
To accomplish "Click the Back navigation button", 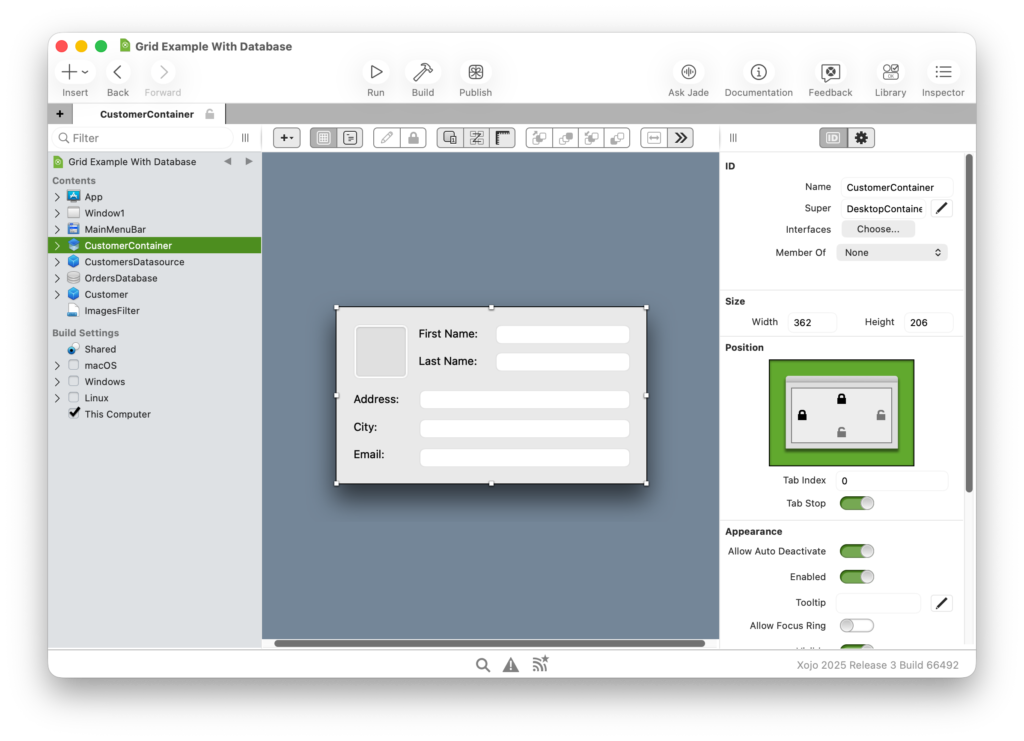I will (x=118, y=73).
